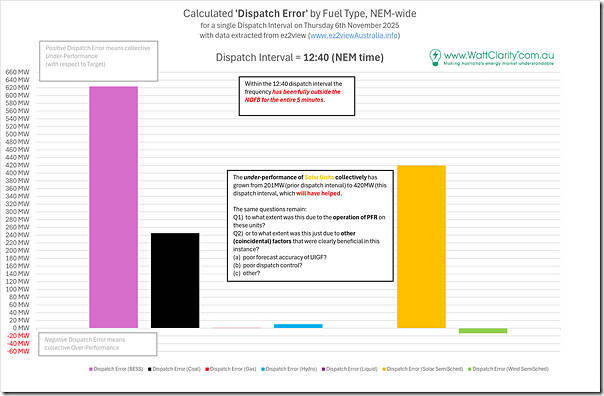Click the red '-40 MW' axis label
The image size is (604, 396).
18,344
